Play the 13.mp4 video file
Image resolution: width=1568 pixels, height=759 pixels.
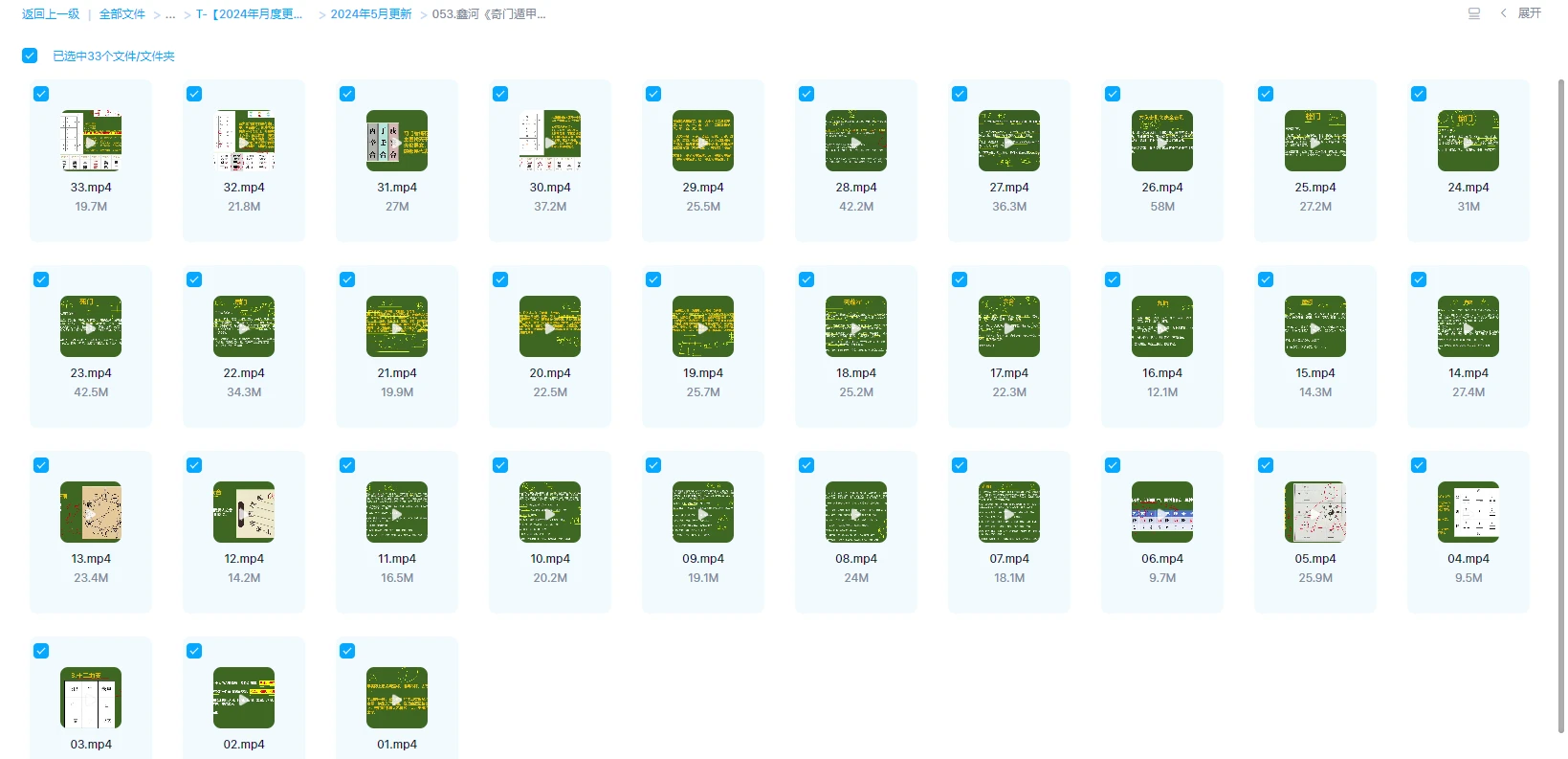pos(91,512)
